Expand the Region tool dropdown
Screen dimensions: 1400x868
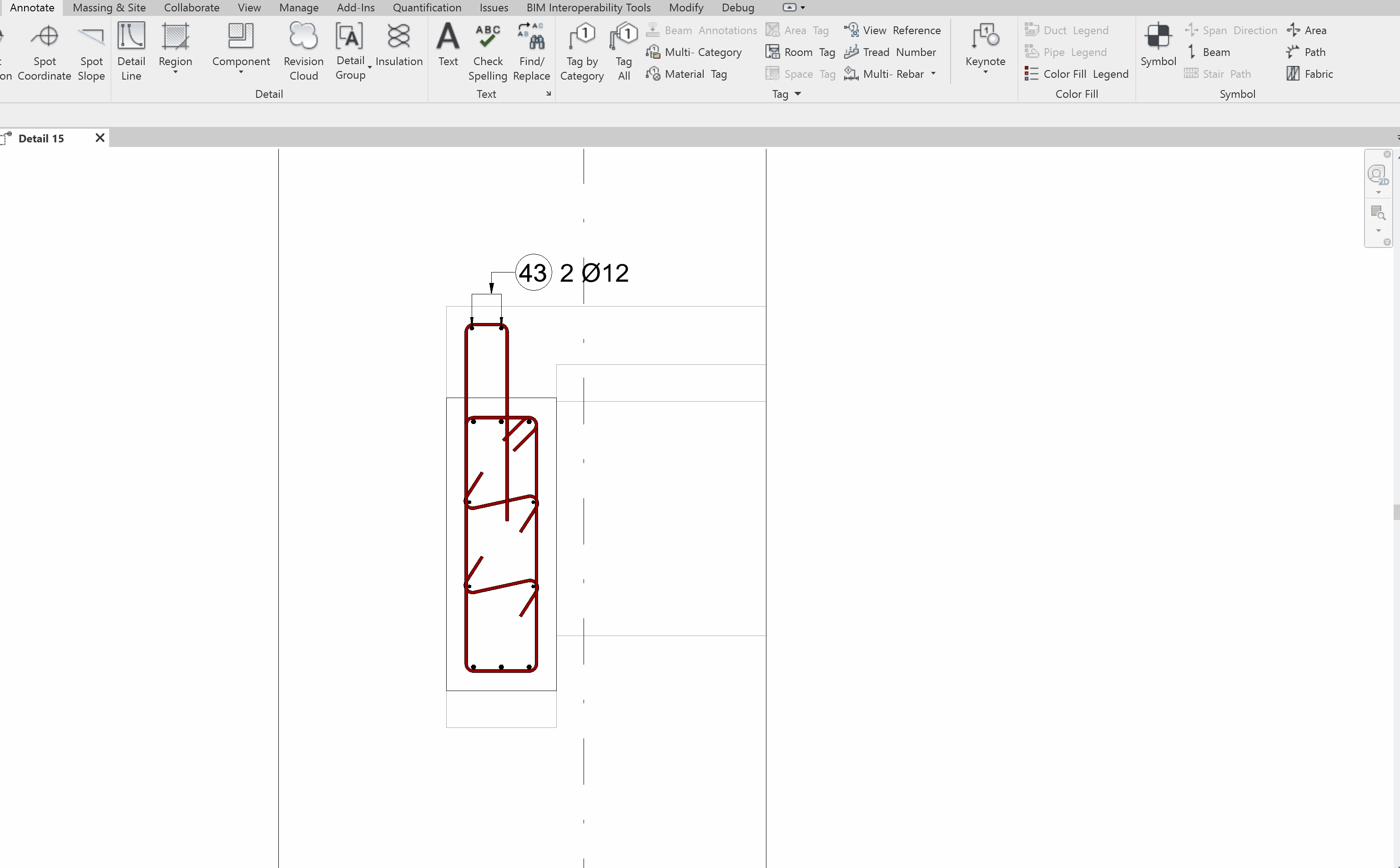[x=175, y=73]
